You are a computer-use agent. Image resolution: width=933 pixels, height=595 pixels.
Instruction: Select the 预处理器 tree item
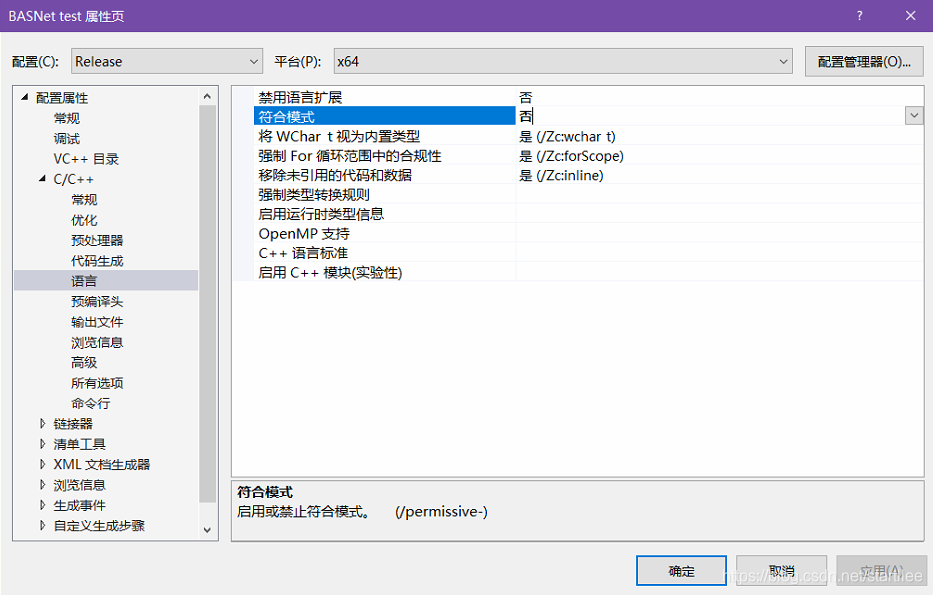[x=97, y=240]
